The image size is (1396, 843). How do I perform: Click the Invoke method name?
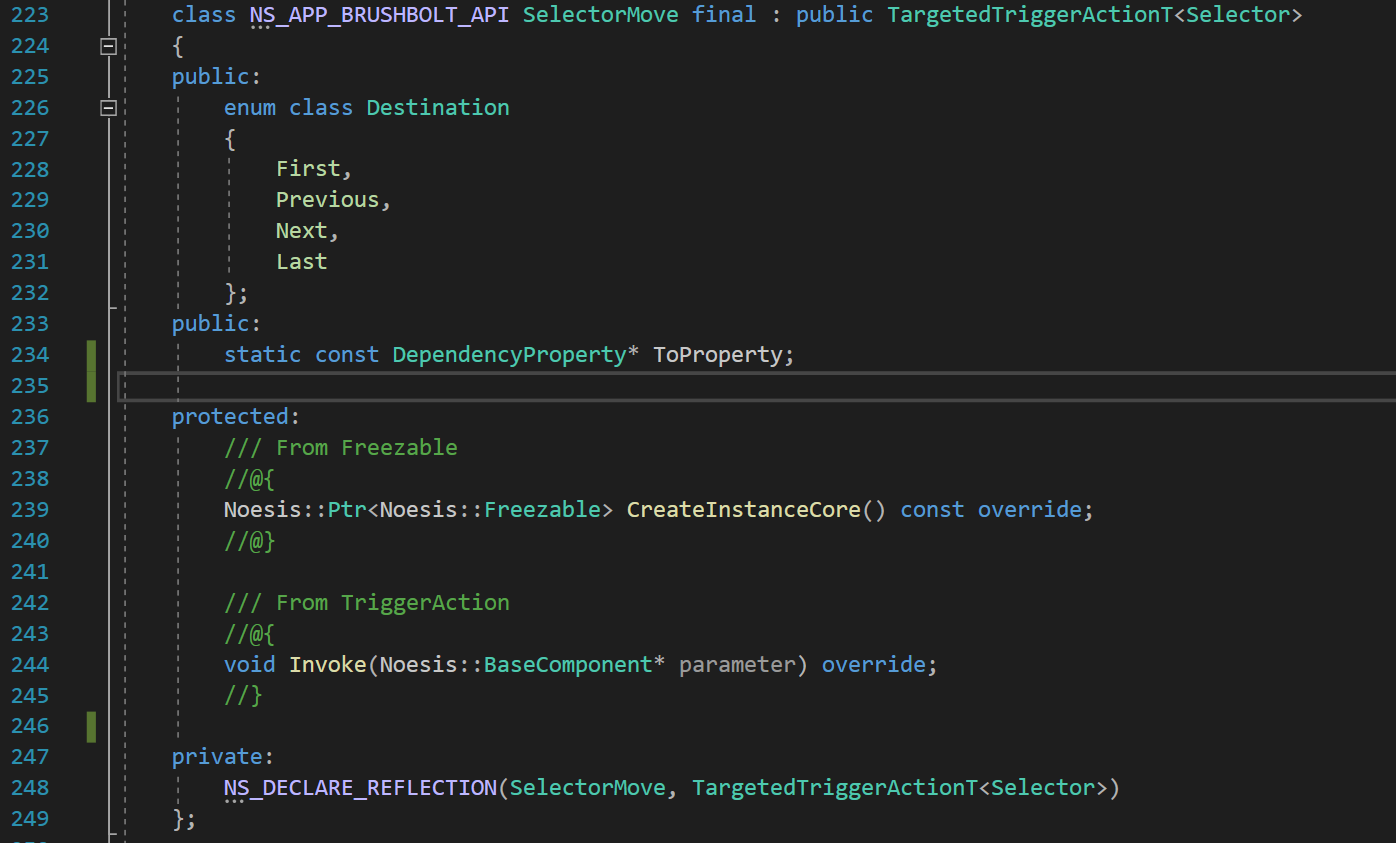(x=327, y=665)
